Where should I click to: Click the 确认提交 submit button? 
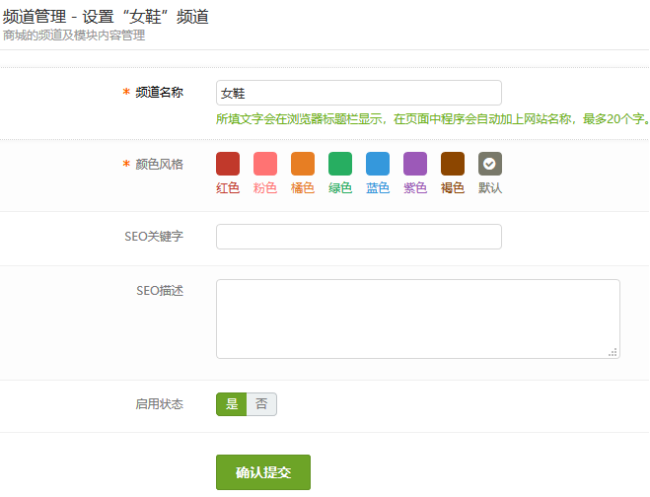point(263,472)
